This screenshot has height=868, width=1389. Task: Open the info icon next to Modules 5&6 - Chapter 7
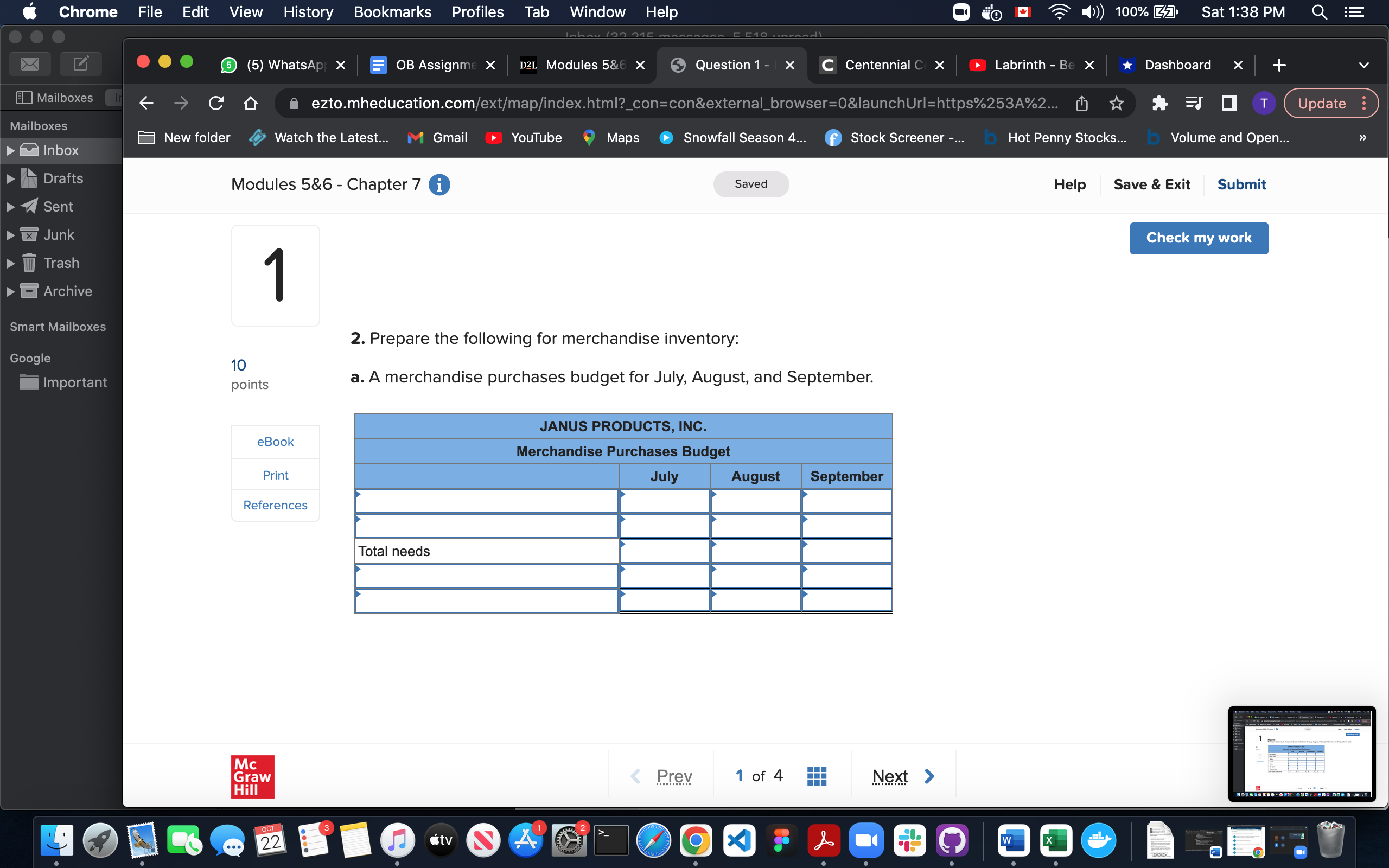pos(439,184)
